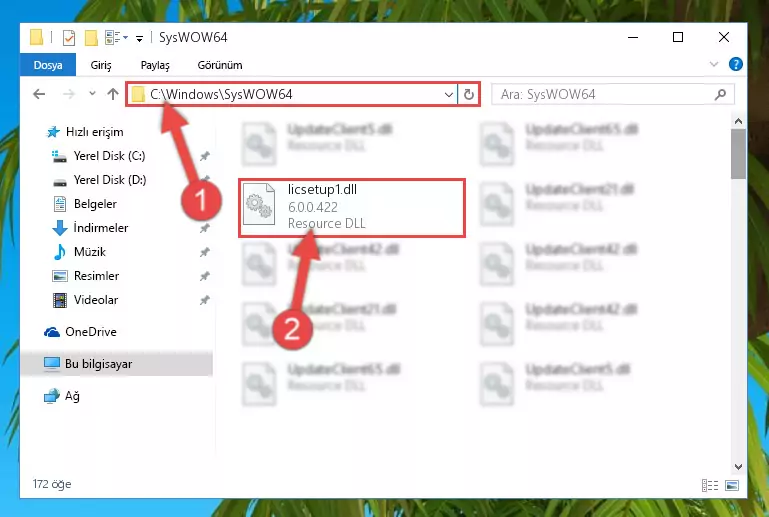
Task: Select Bu bilgisayar in navigation pane
Action: point(117,364)
